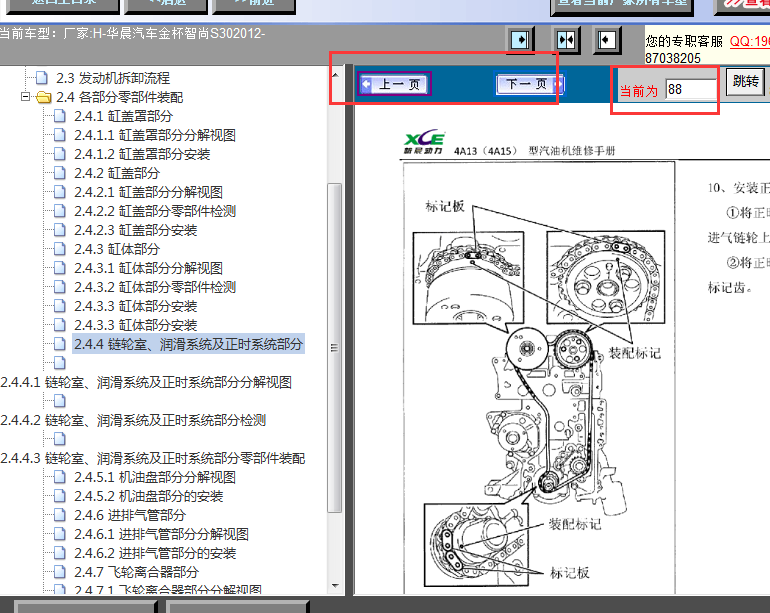Click folder icon of 2.4 各部分零部件装配
The height and width of the screenshot is (613, 770).
pyautogui.click(x=43, y=97)
